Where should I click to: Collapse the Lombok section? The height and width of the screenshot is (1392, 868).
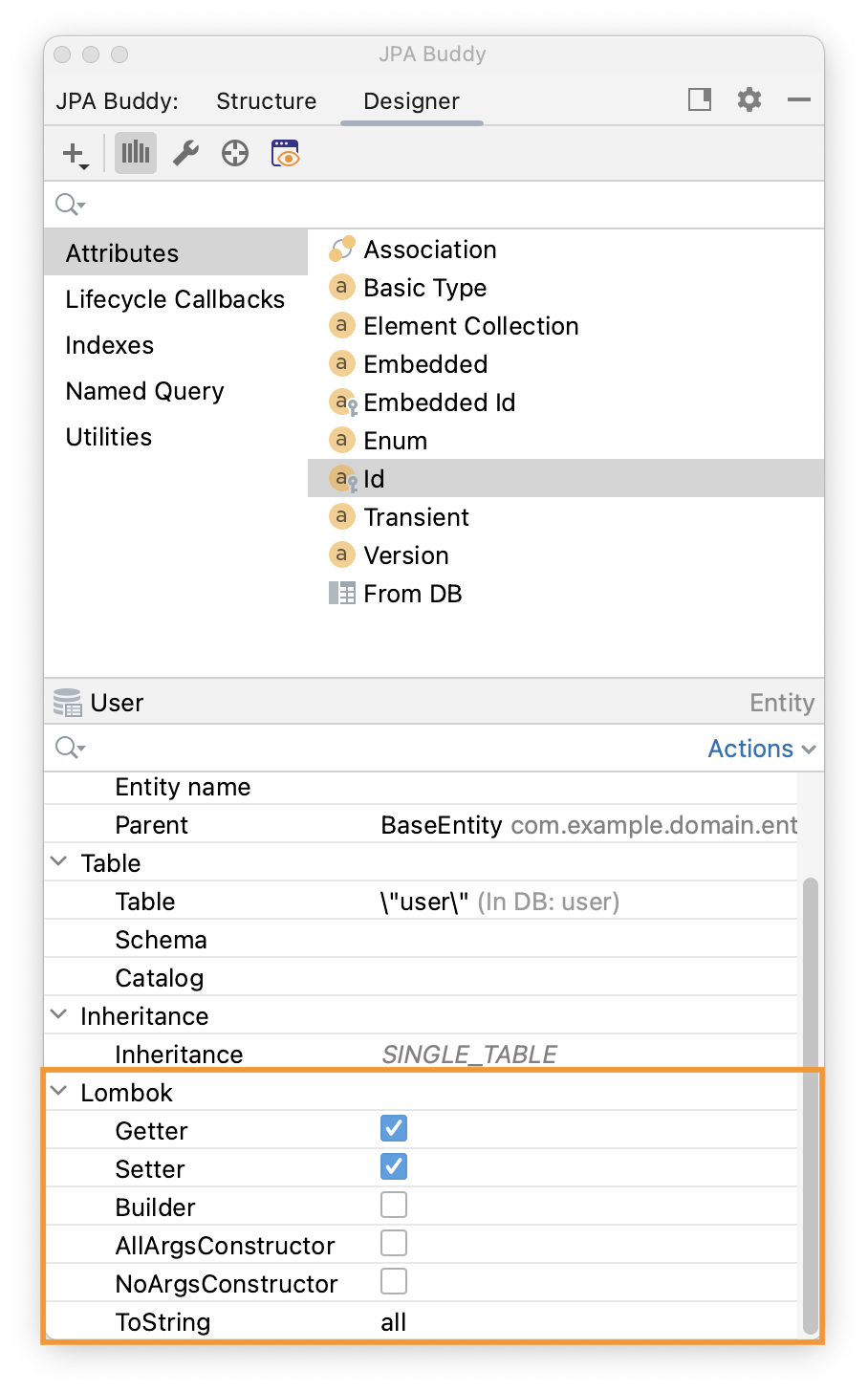[x=59, y=1092]
